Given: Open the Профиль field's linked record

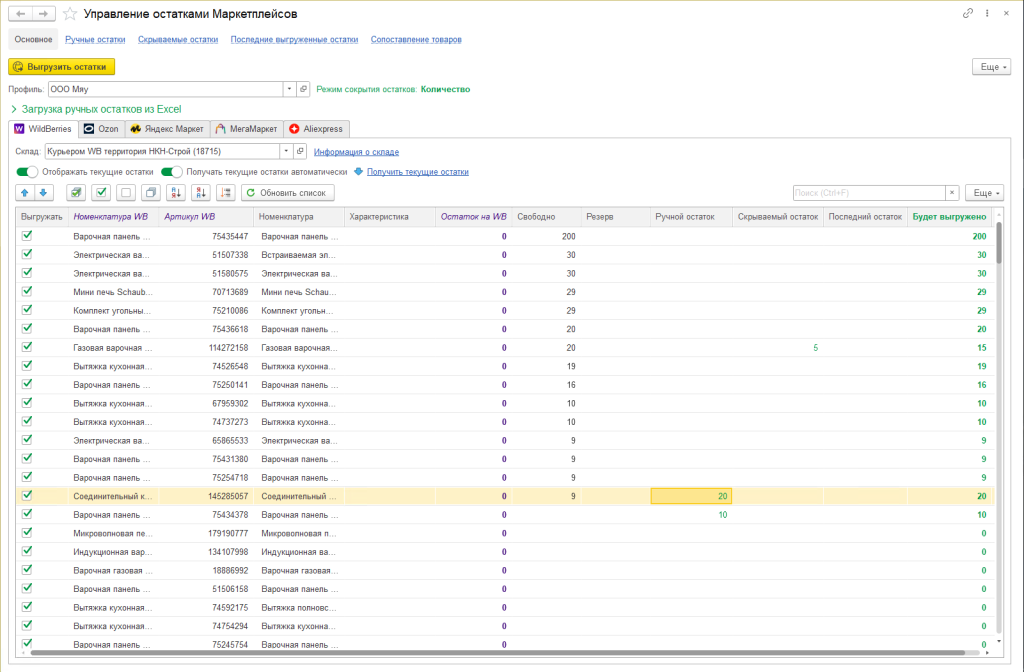Looking at the screenshot, I should tap(303, 89).
